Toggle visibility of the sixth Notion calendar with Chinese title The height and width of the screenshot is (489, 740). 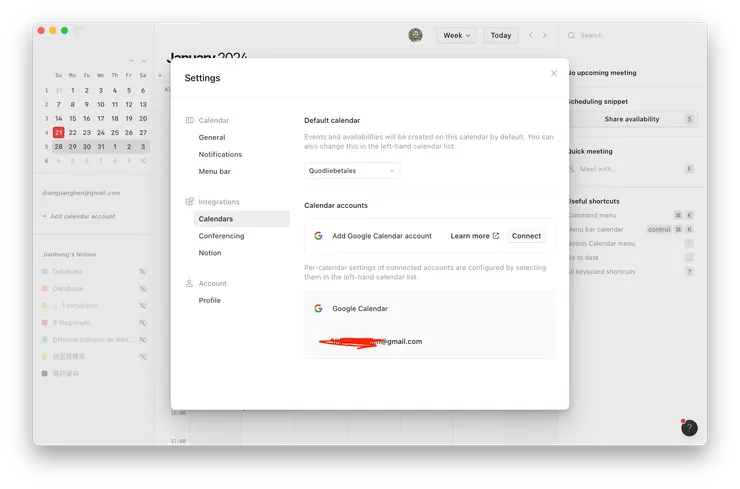[x=143, y=356]
